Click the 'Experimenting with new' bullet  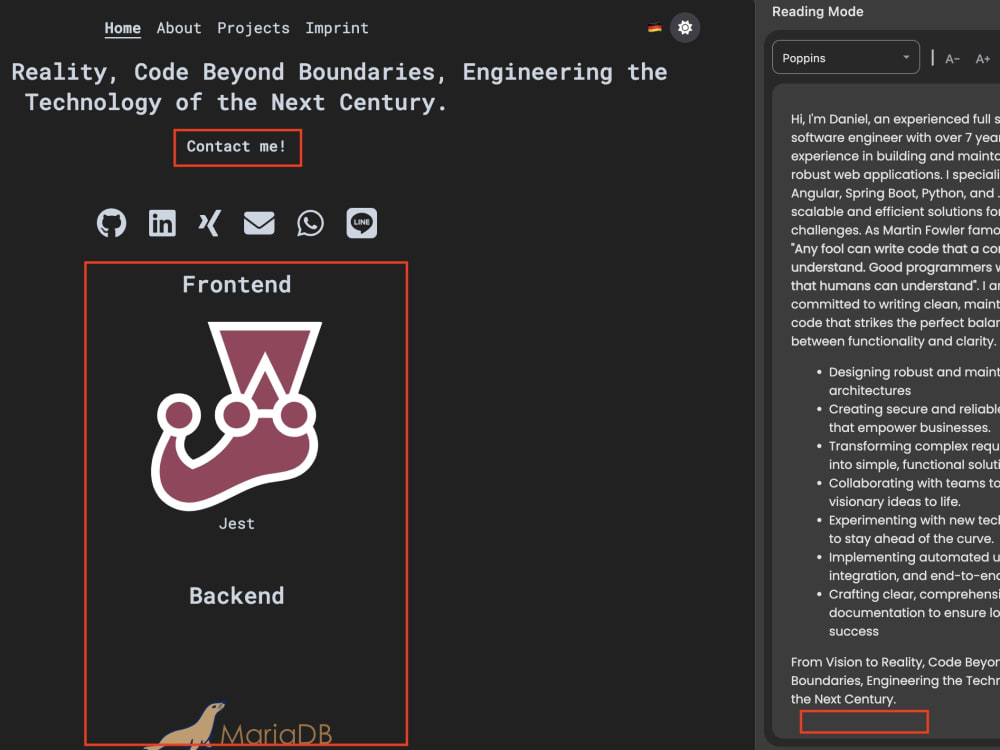[914, 529]
